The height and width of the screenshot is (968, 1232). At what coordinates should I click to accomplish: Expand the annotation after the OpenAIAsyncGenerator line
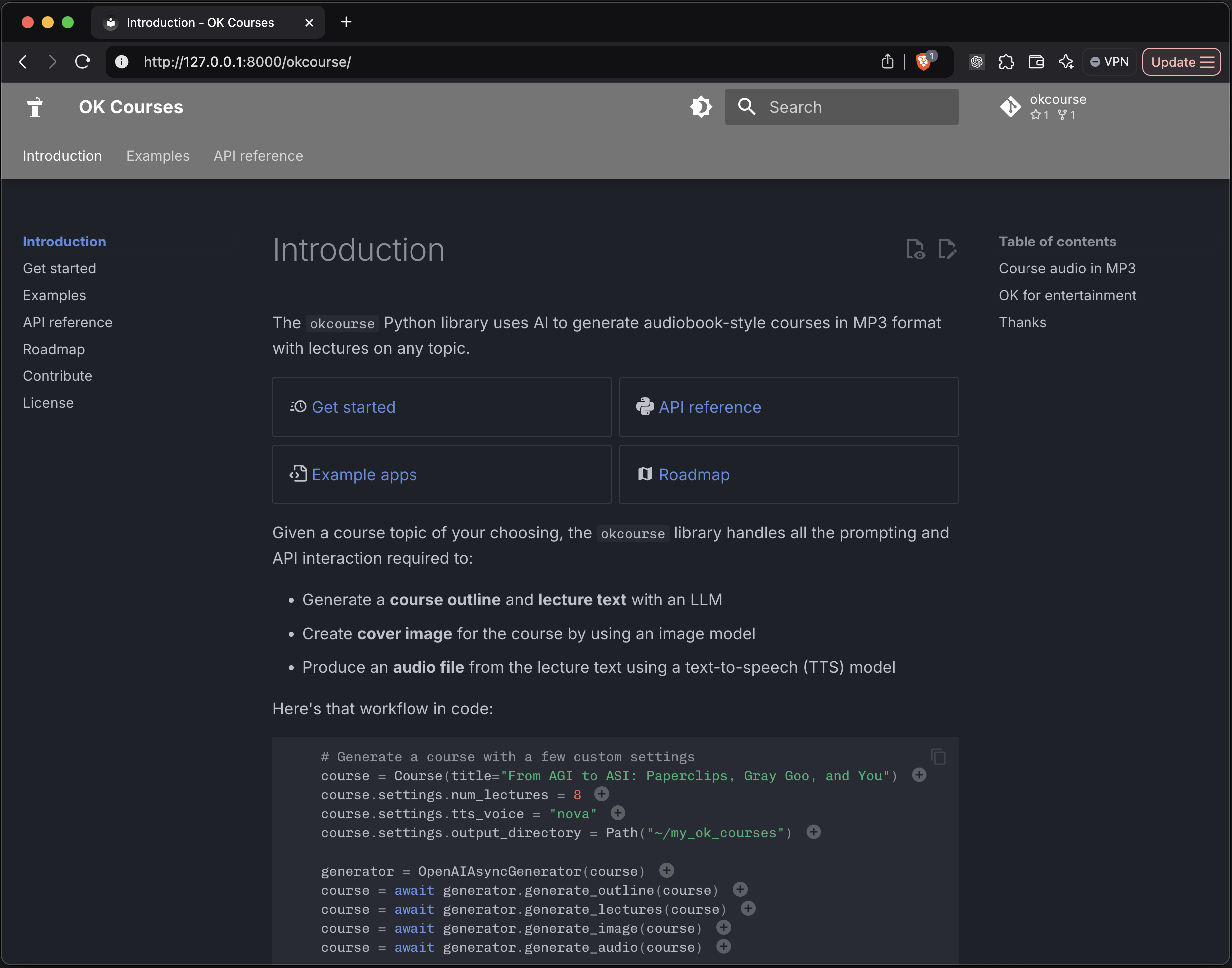667,870
